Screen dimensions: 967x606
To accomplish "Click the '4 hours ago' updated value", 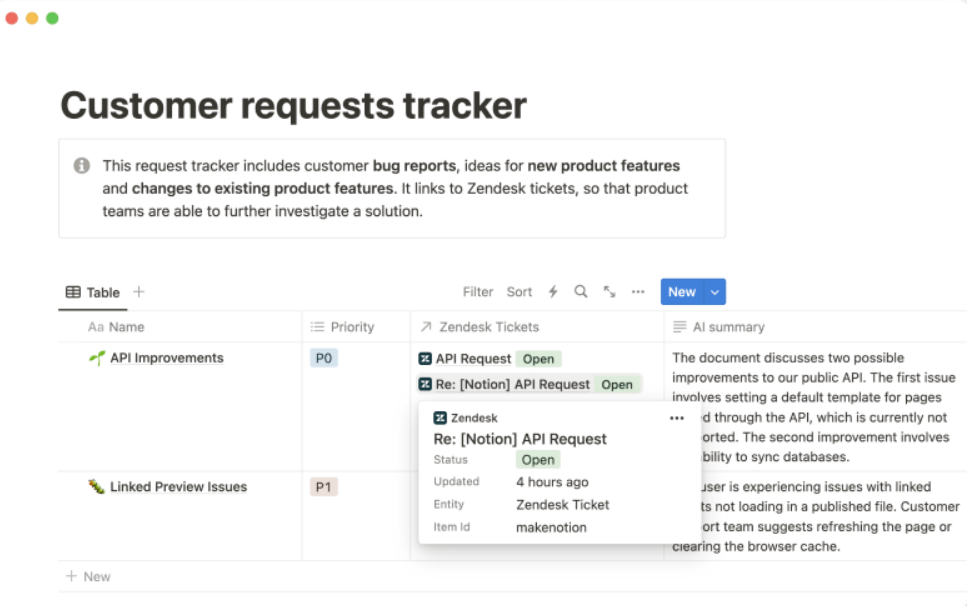I will 552,482.
